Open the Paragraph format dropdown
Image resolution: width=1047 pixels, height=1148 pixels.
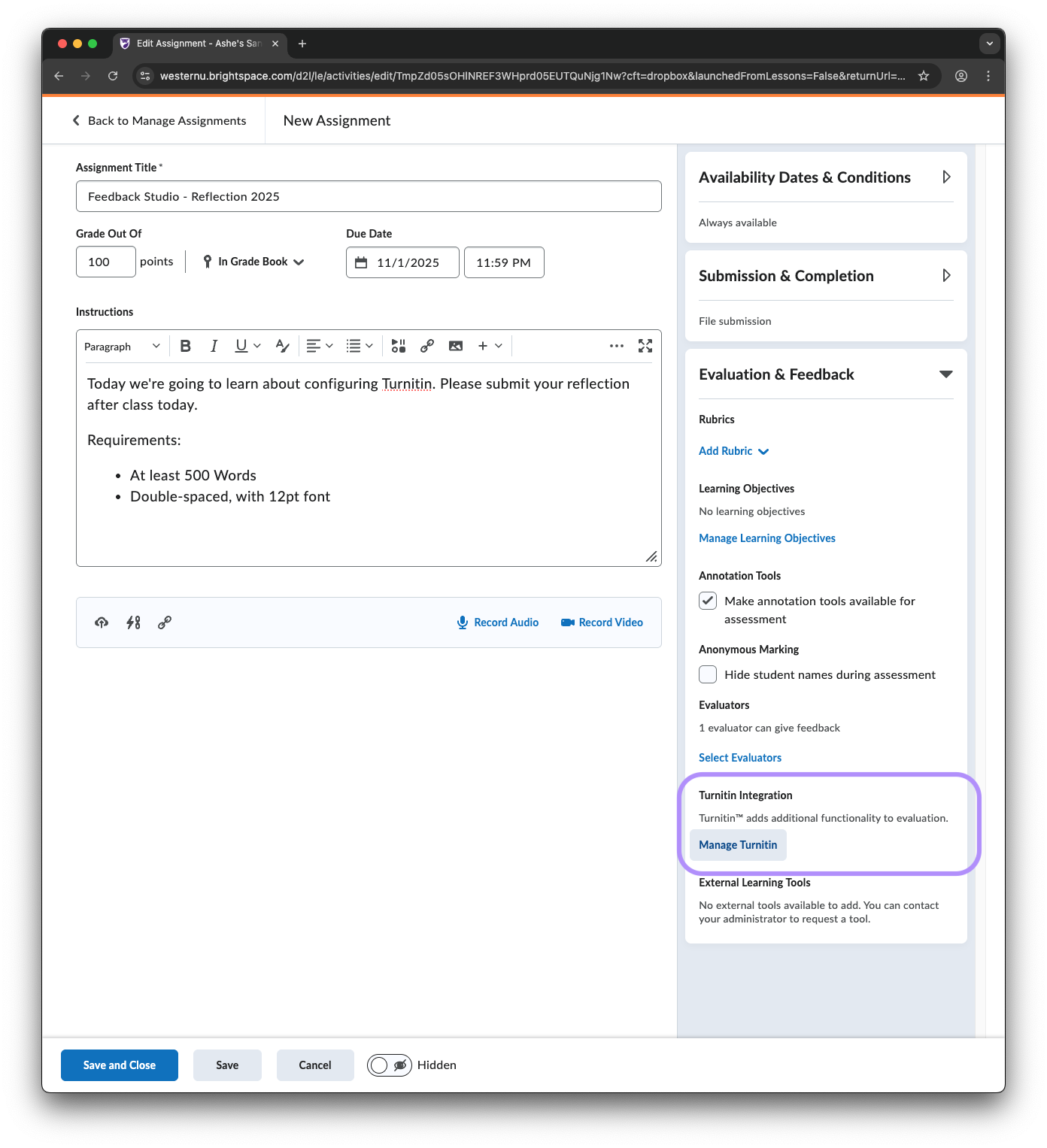coord(122,347)
